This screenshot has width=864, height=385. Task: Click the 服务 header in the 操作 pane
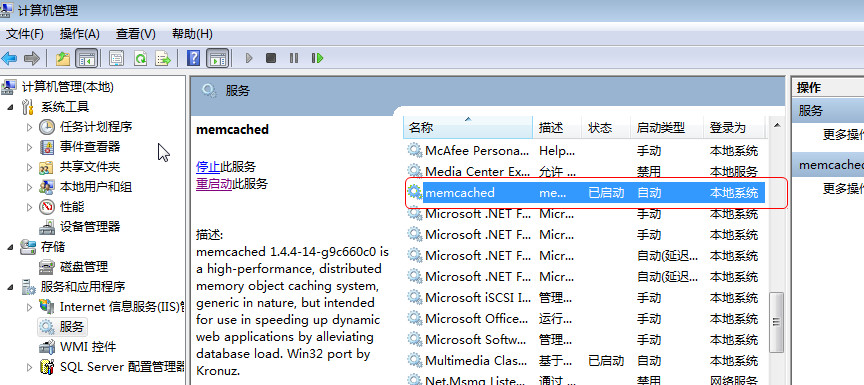click(x=828, y=111)
